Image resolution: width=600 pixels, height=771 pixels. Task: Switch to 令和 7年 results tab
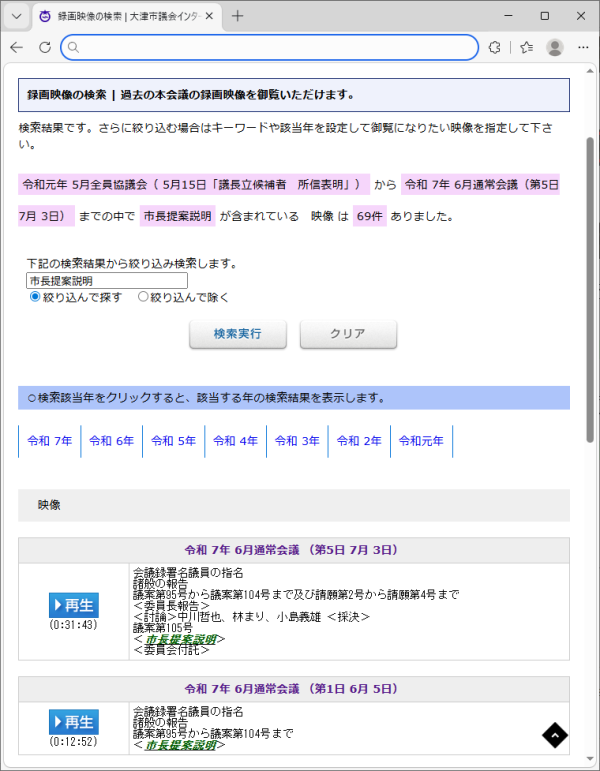point(49,441)
